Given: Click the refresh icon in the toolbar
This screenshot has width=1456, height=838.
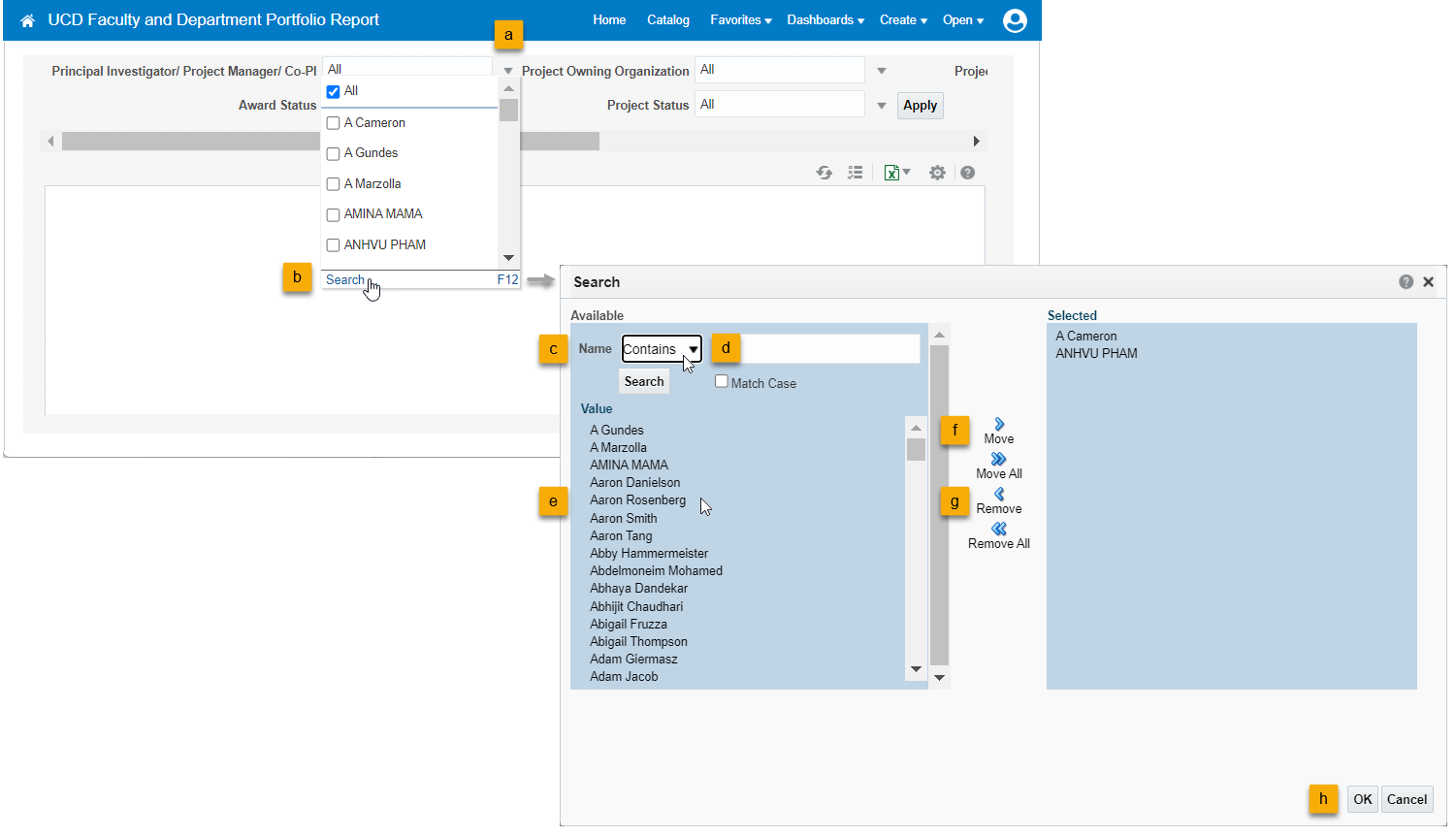Looking at the screenshot, I should 824,173.
